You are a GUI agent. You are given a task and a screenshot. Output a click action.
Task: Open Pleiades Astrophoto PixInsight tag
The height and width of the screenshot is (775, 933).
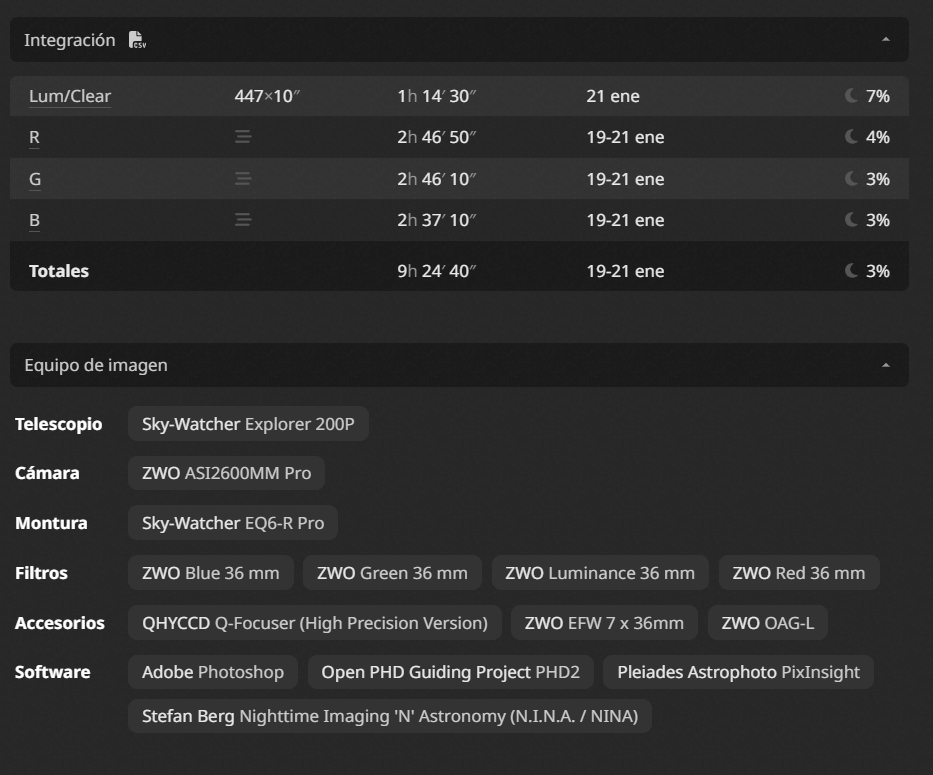tap(738, 672)
